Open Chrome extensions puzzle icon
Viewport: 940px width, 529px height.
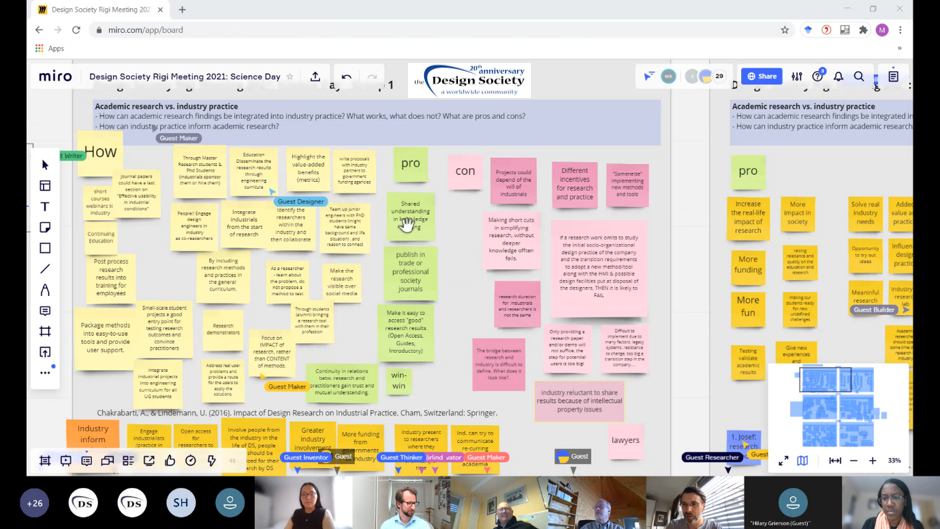point(863,30)
